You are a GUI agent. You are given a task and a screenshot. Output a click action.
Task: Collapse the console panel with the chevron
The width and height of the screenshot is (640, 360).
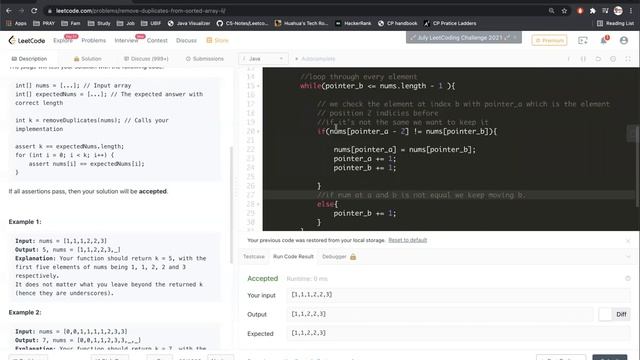(628, 257)
